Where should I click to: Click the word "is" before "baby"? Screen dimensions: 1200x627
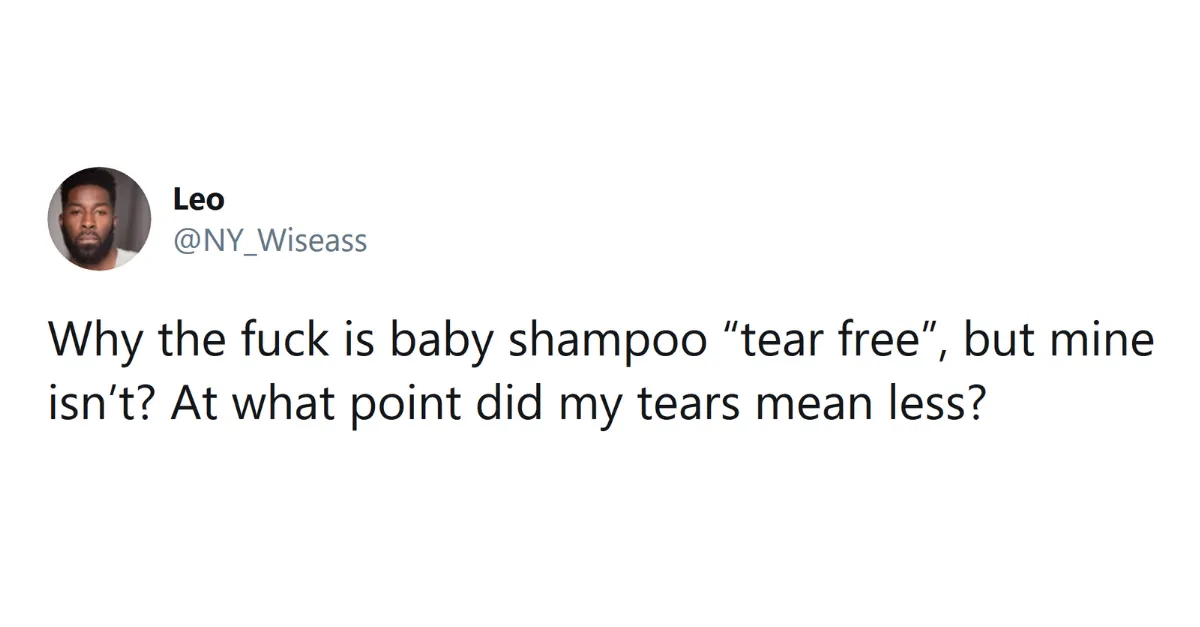357,343
